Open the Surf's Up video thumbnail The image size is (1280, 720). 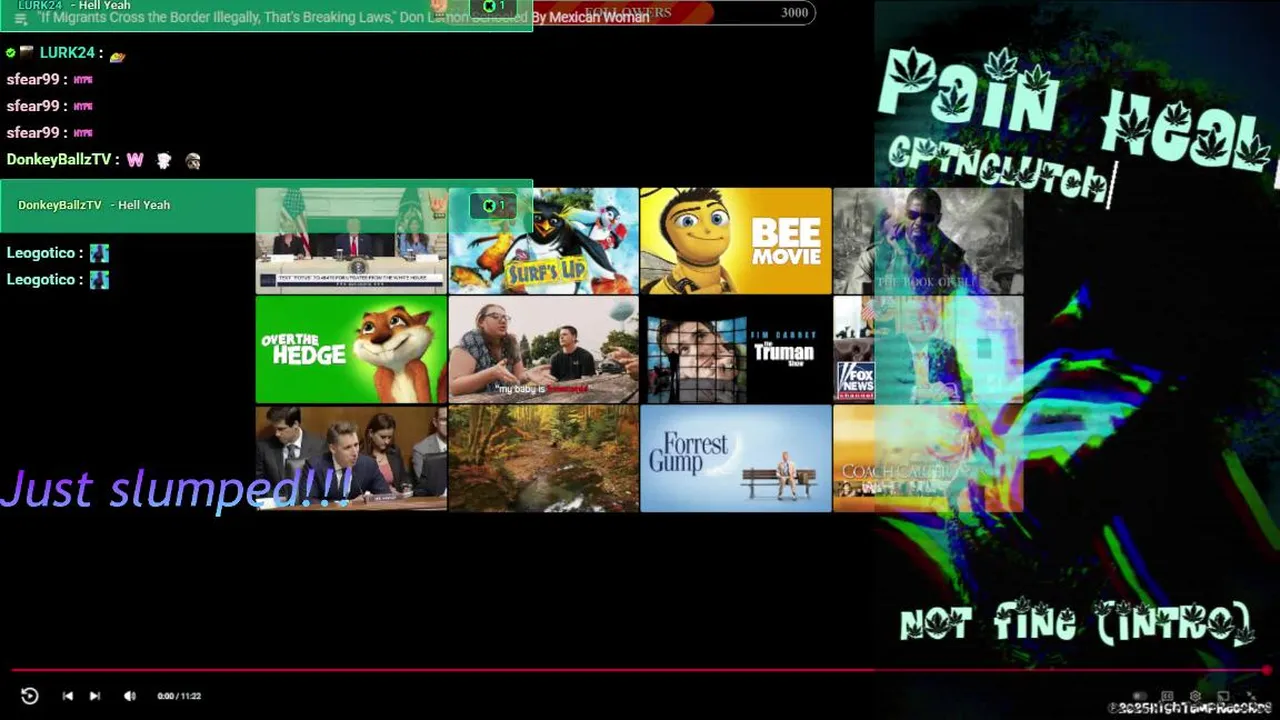pos(544,241)
